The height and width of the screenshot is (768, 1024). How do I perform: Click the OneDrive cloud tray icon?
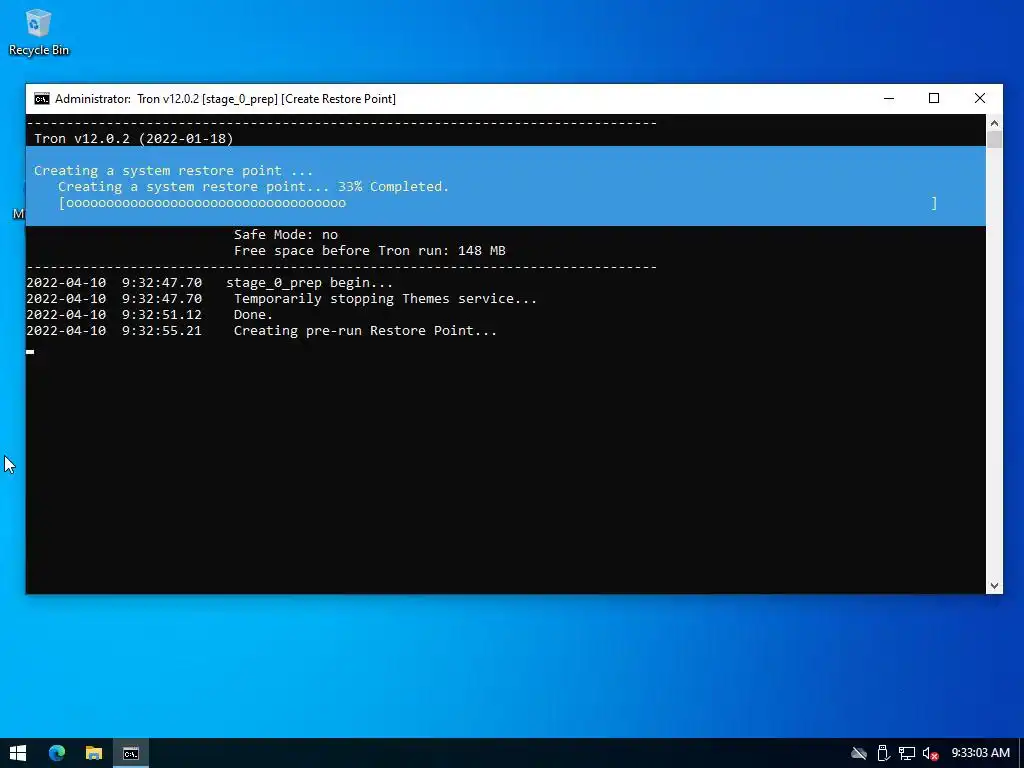859,754
